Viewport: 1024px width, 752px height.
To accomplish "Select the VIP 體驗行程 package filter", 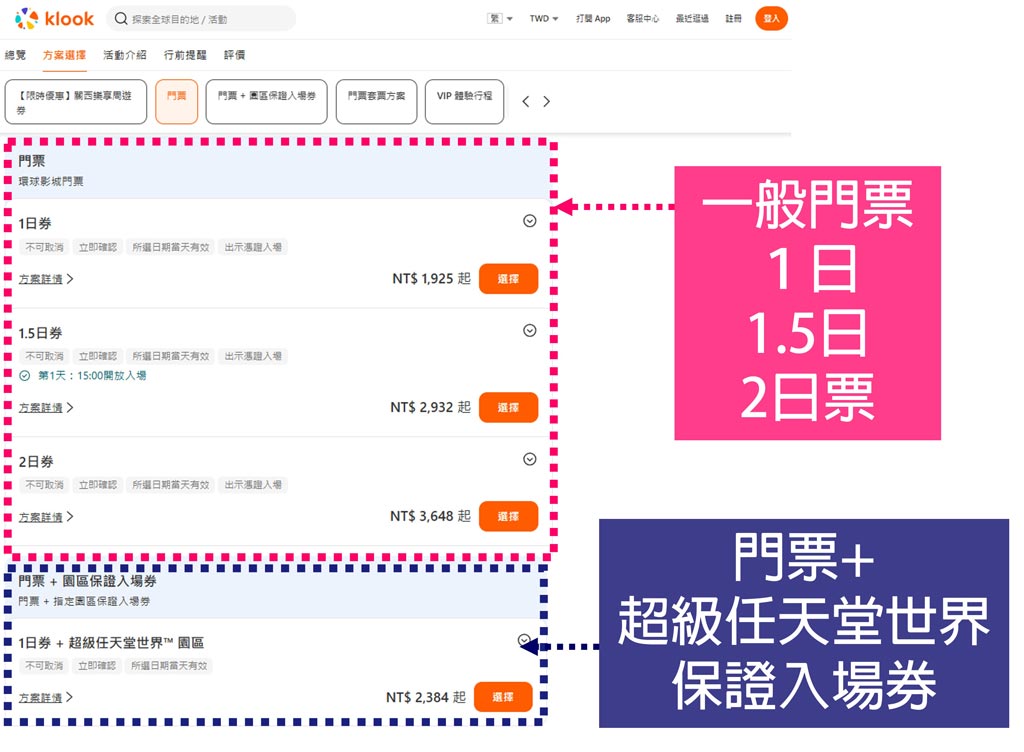I will coord(464,102).
